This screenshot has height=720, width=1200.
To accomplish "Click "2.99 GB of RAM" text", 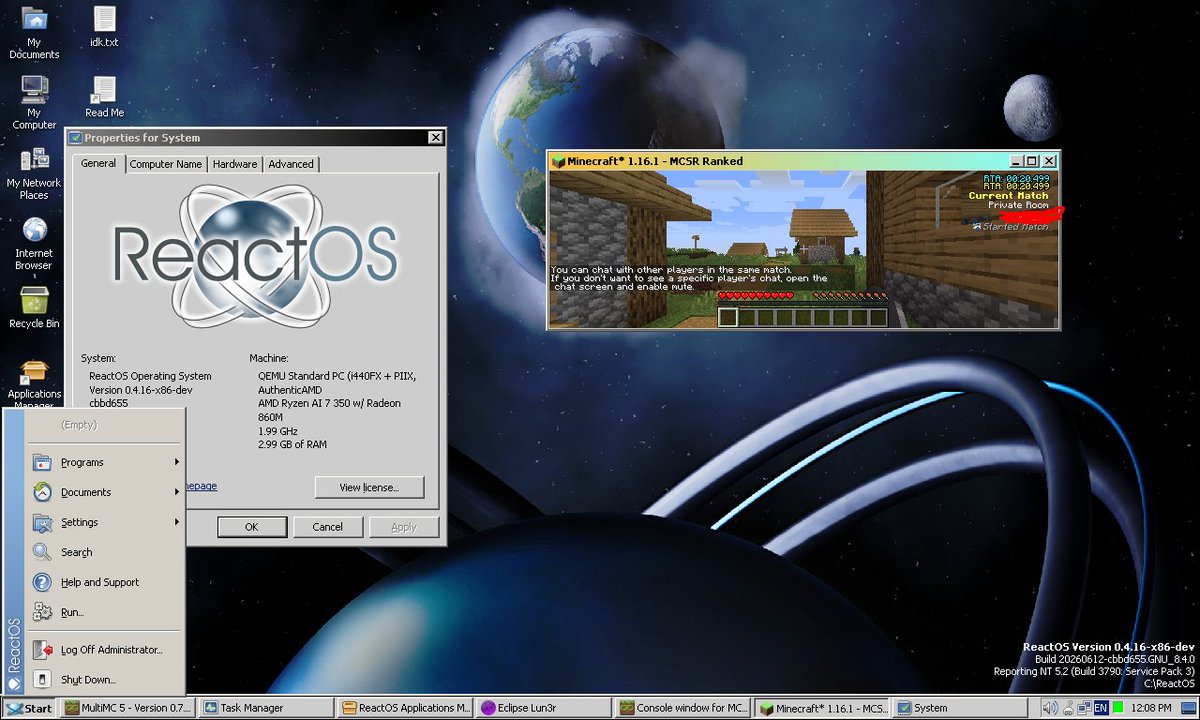I will tap(292, 444).
